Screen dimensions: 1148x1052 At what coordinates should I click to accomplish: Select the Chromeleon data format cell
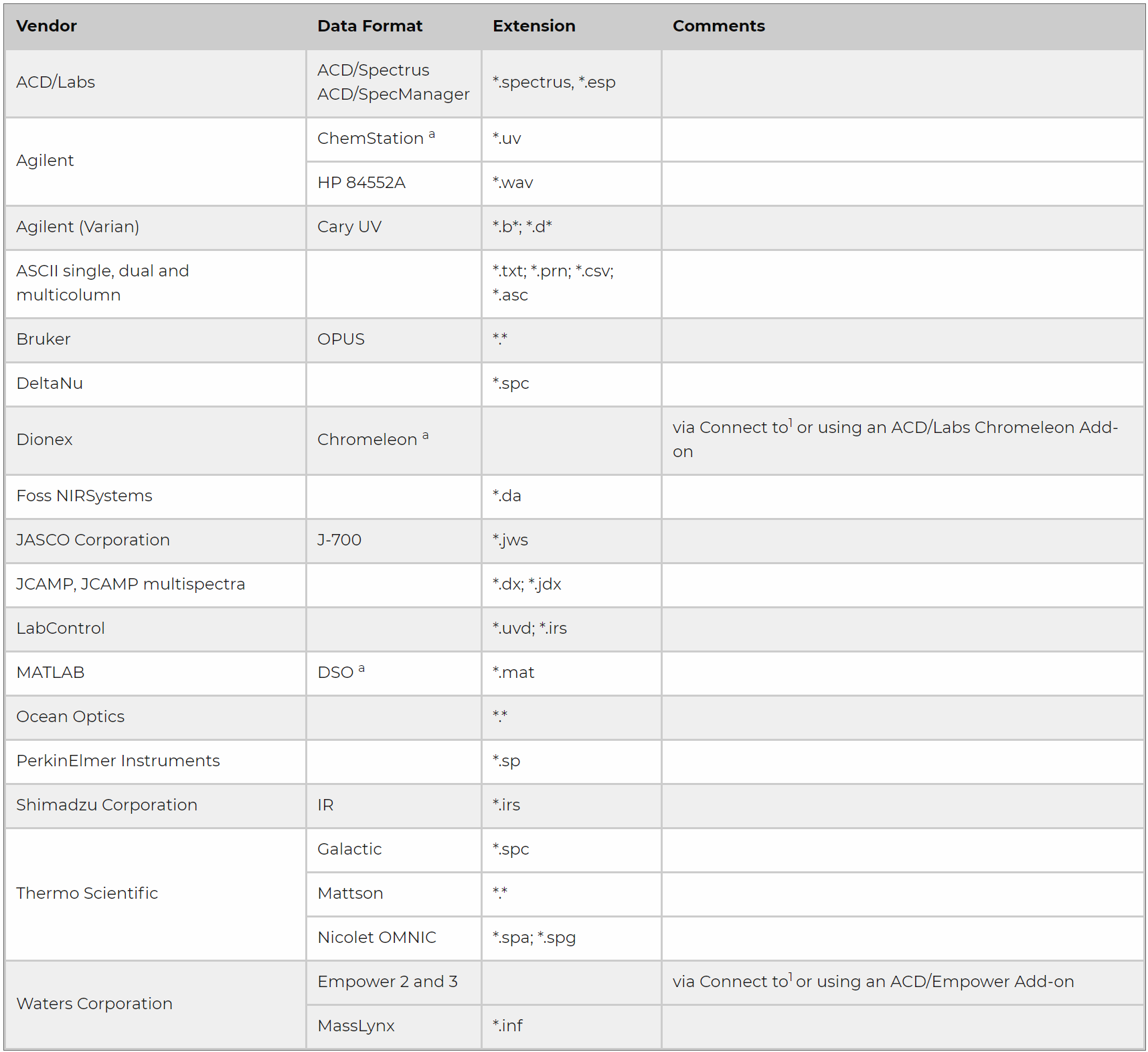[x=367, y=440]
